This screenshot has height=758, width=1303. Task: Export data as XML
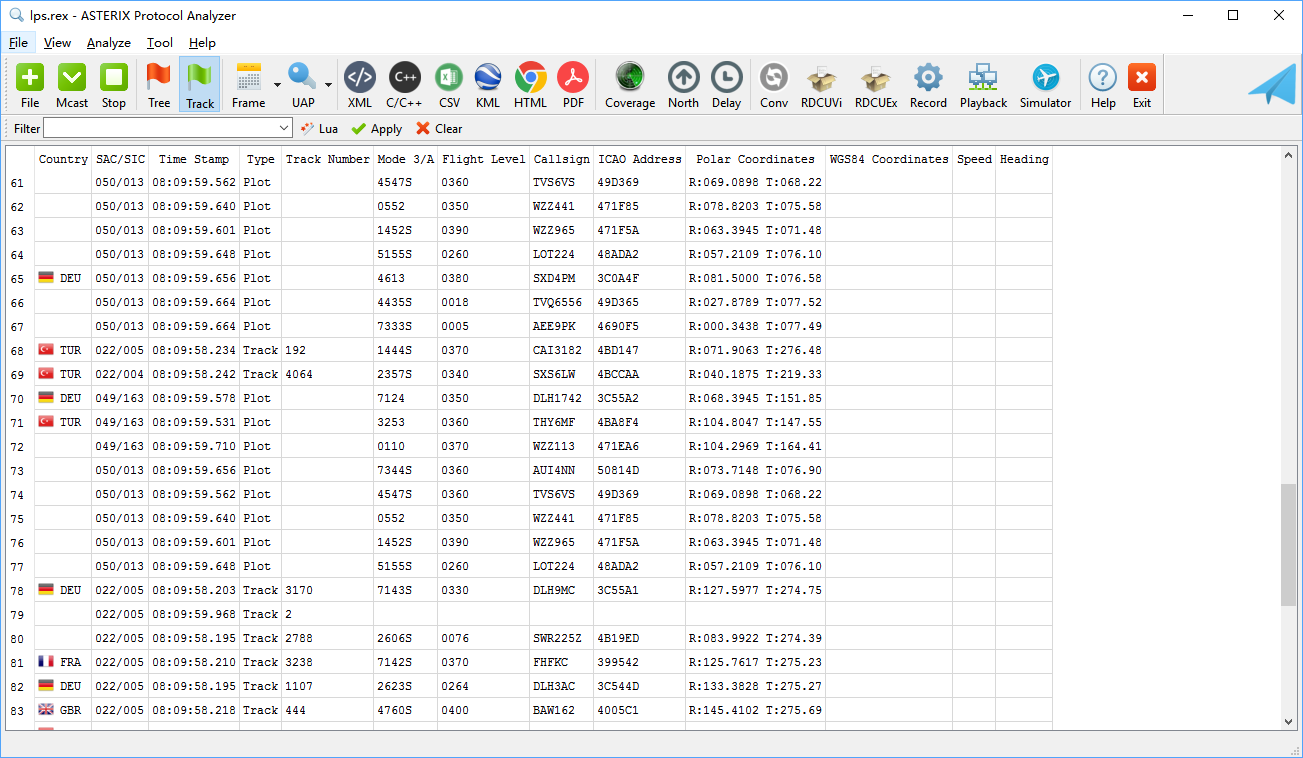click(x=360, y=85)
